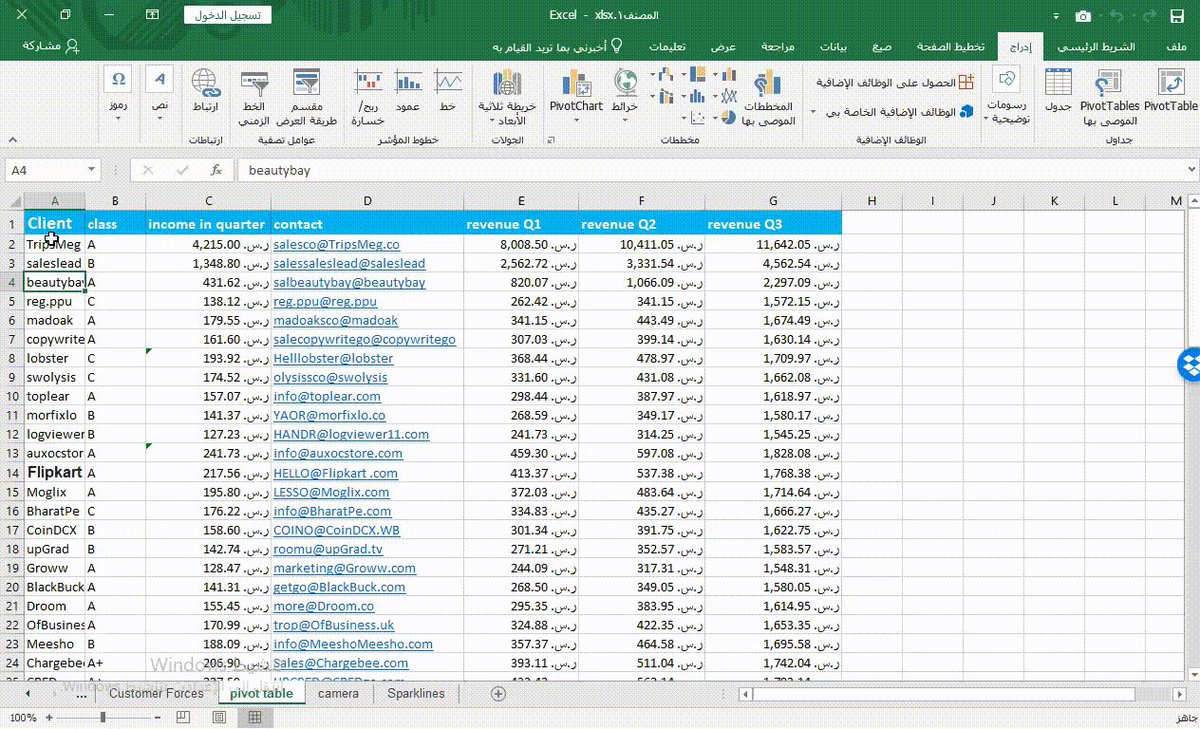Screen dimensions: 1200x729
Task: Add a new sheet with plus button
Action: [498, 693]
